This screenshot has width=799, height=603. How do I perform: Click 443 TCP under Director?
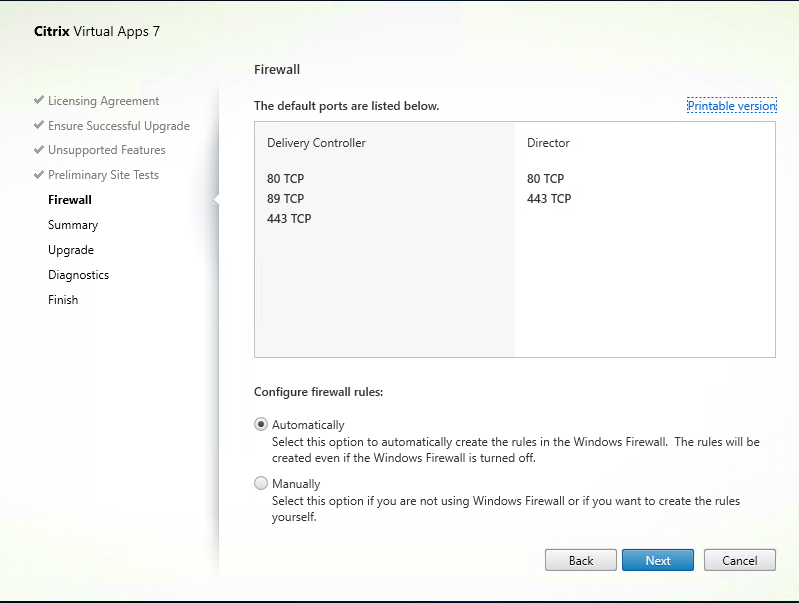pos(549,198)
